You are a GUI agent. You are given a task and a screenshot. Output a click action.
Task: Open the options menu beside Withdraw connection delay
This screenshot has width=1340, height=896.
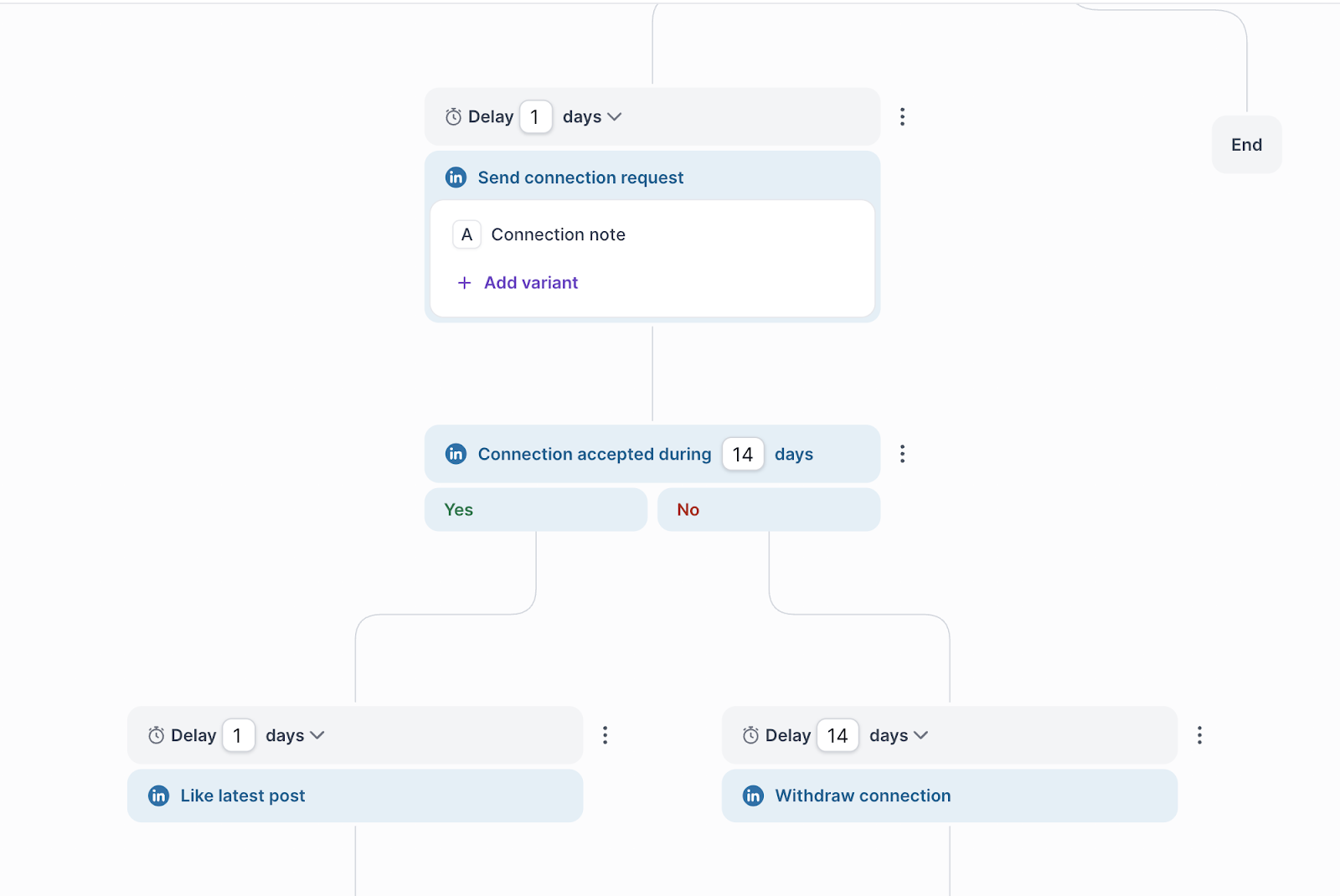click(x=1199, y=735)
